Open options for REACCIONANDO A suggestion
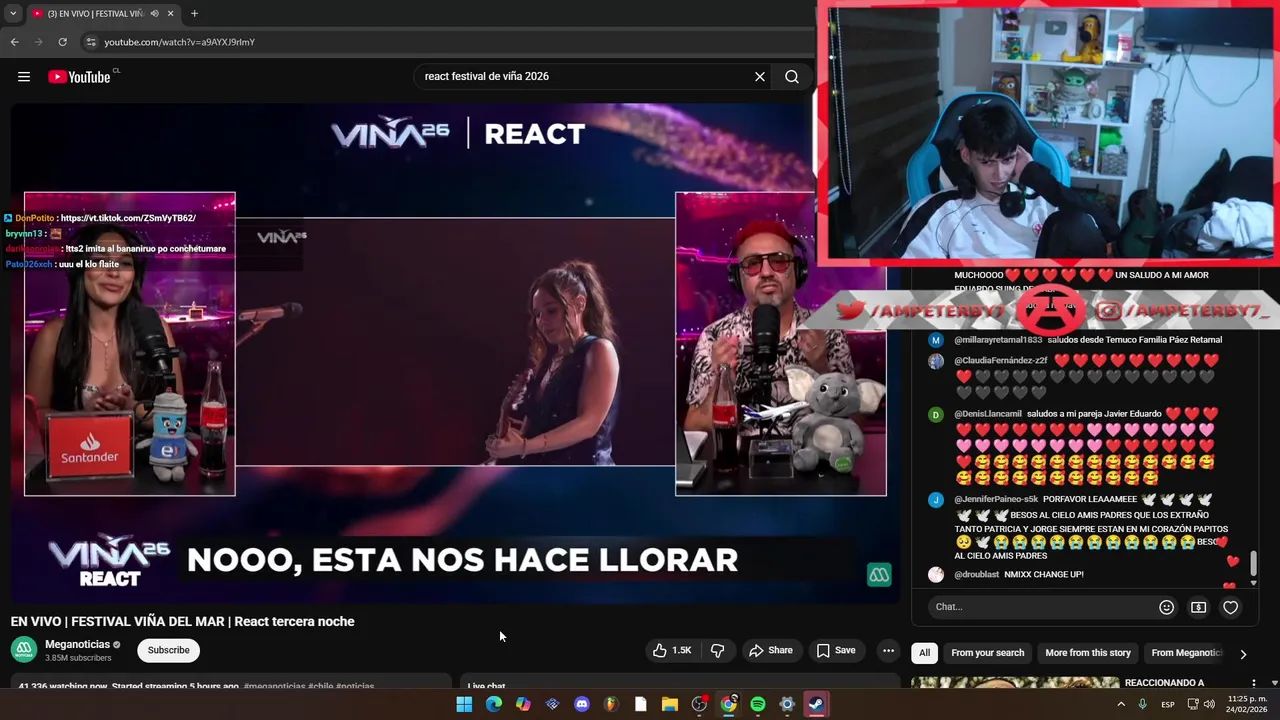This screenshot has width=1280, height=720. point(1253,684)
